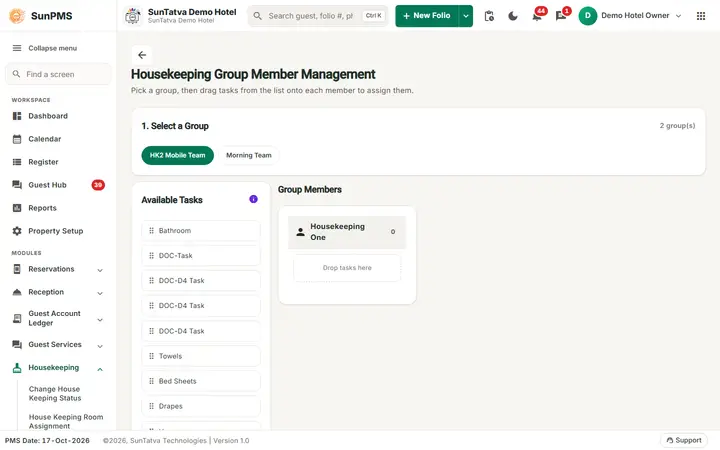Screen dimensions: 720x450
Task: Click the Drop tasks here zone
Action: (347, 268)
